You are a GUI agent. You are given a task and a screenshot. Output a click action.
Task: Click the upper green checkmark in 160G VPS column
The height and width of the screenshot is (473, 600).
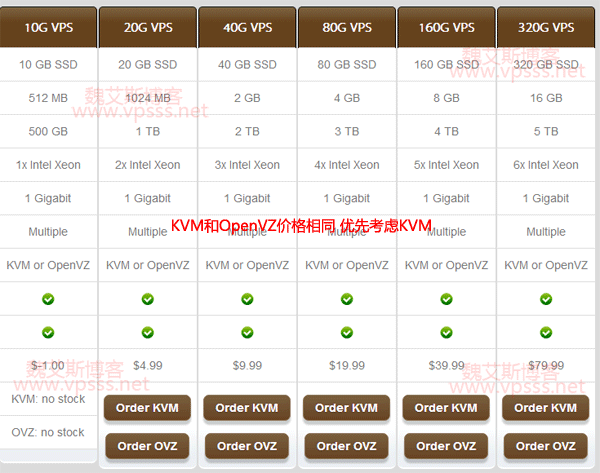[x=446, y=299]
